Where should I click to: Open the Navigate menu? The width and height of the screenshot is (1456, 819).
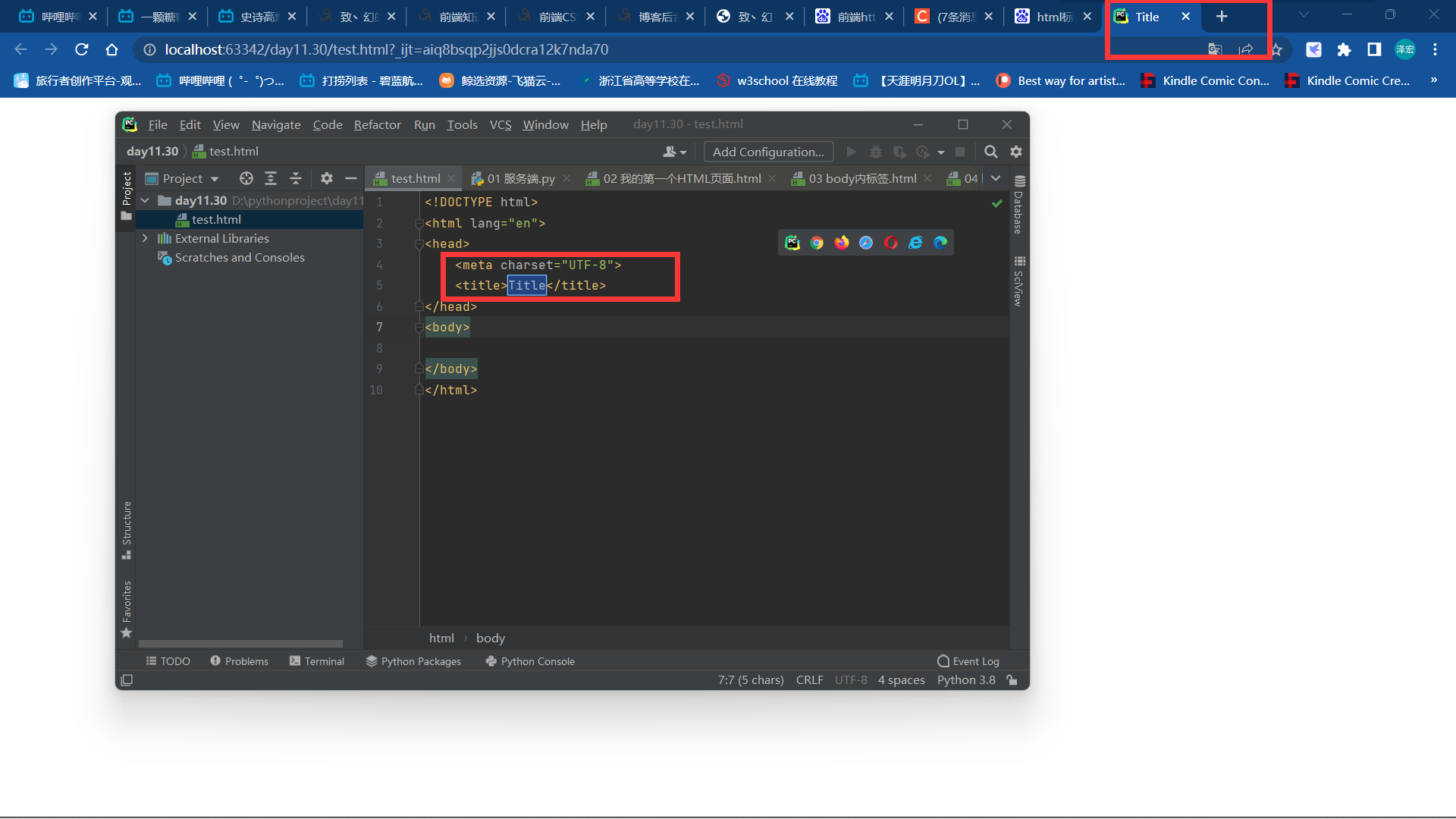click(x=276, y=124)
